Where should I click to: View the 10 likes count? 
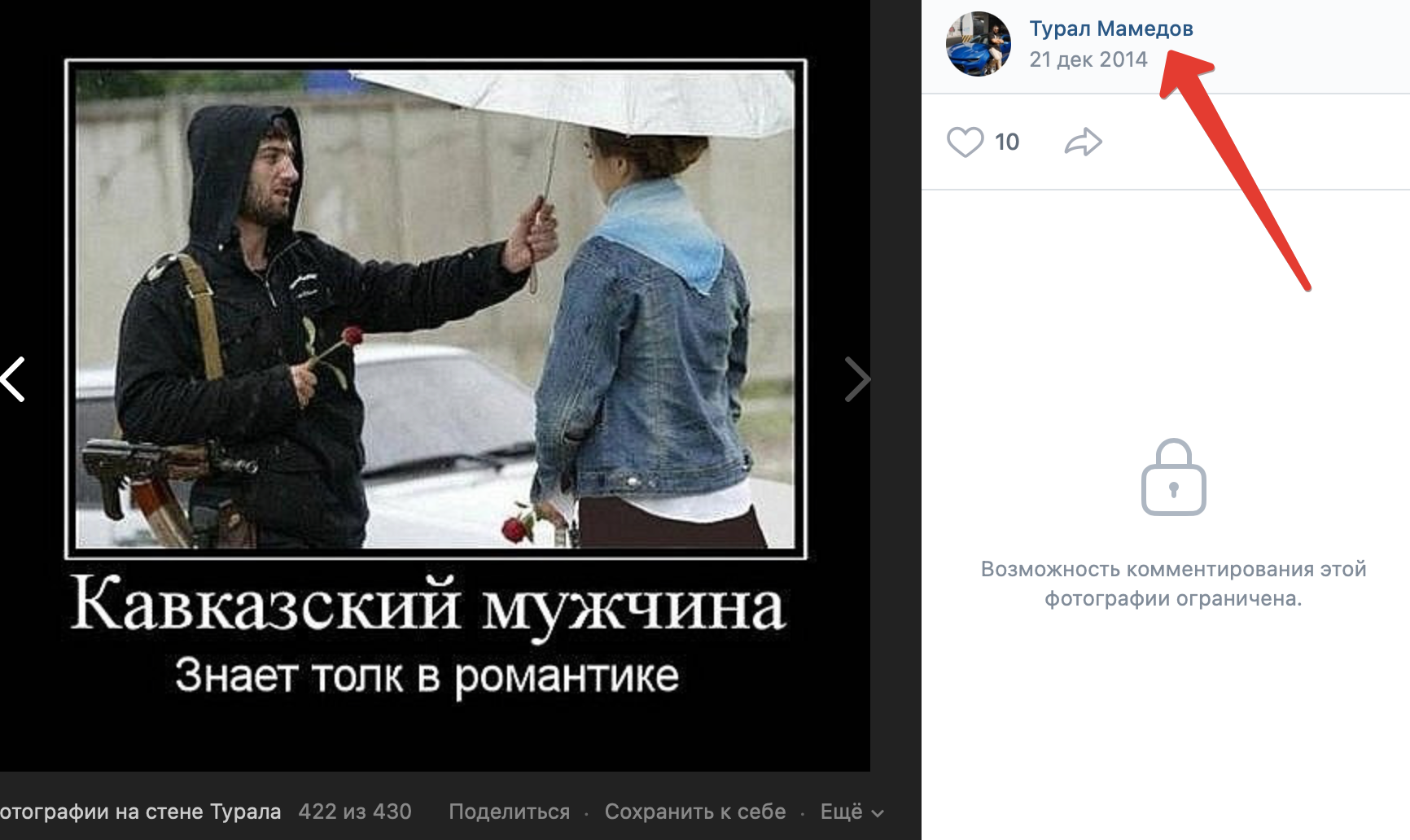[1007, 142]
